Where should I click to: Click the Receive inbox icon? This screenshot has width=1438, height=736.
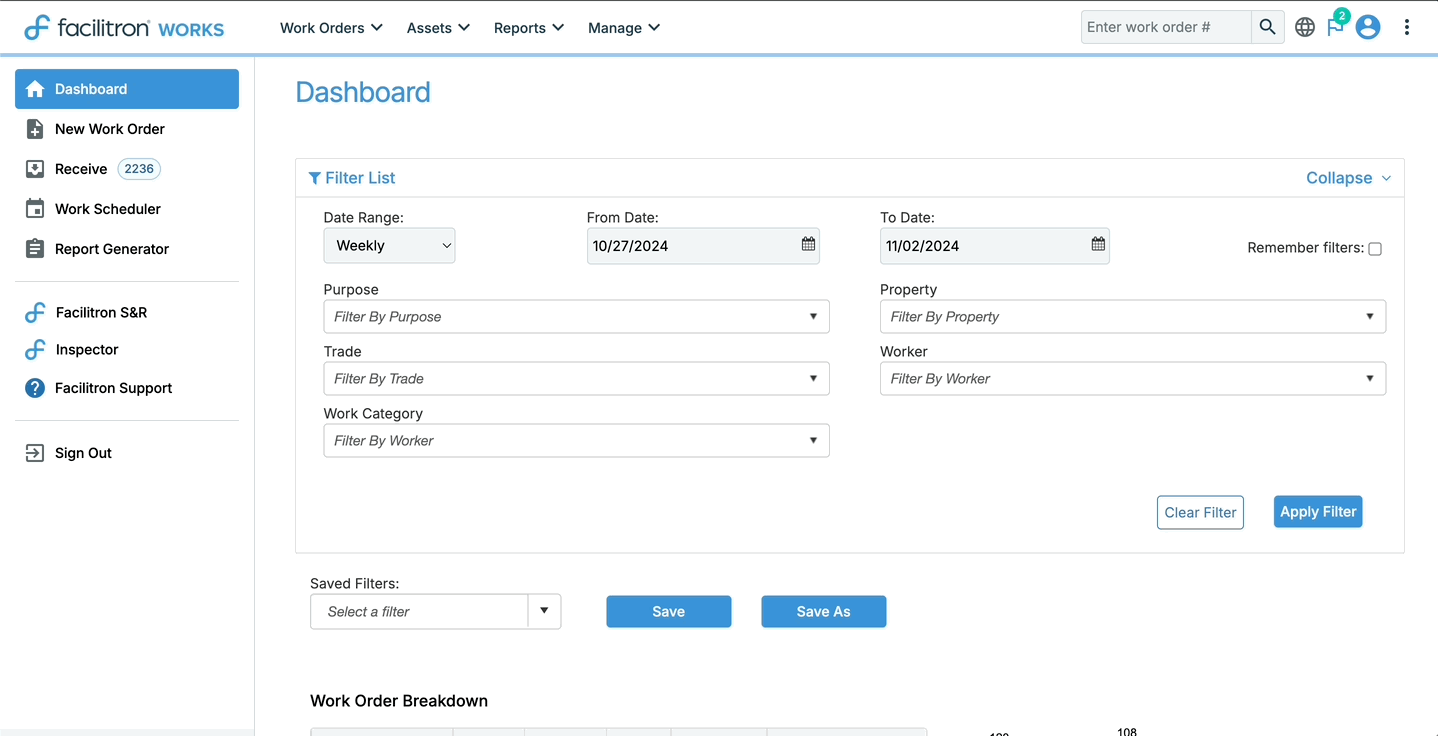coord(35,169)
